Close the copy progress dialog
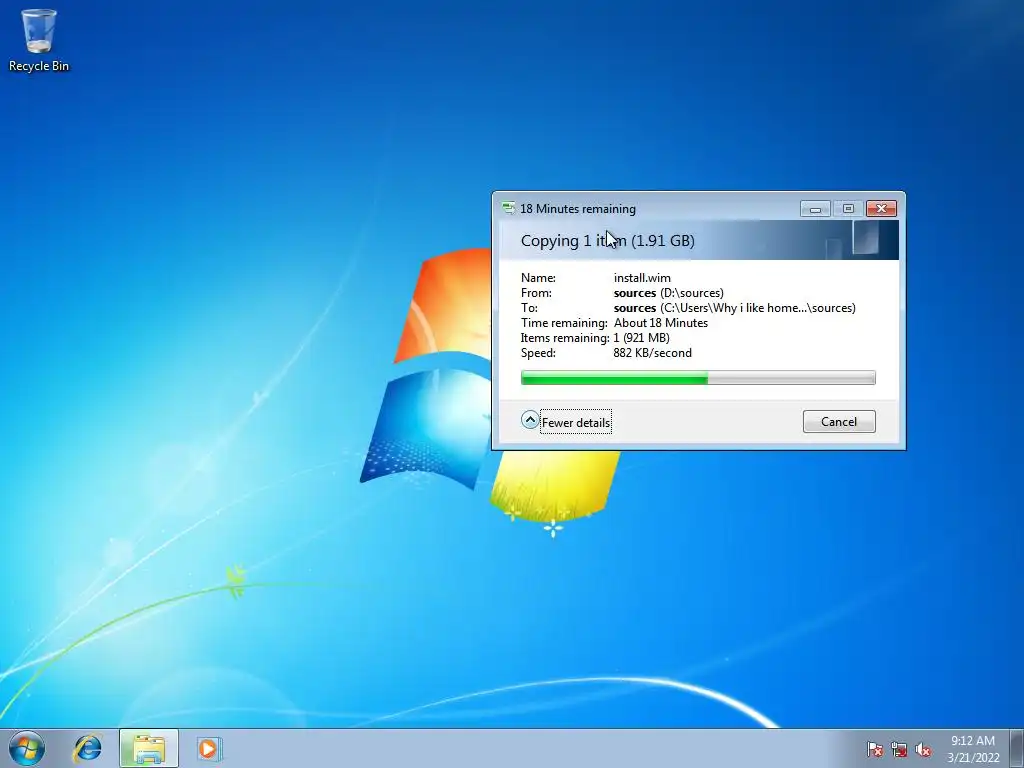The height and width of the screenshot is (768, 1024). pyautogui.click(x=881, y=209)
